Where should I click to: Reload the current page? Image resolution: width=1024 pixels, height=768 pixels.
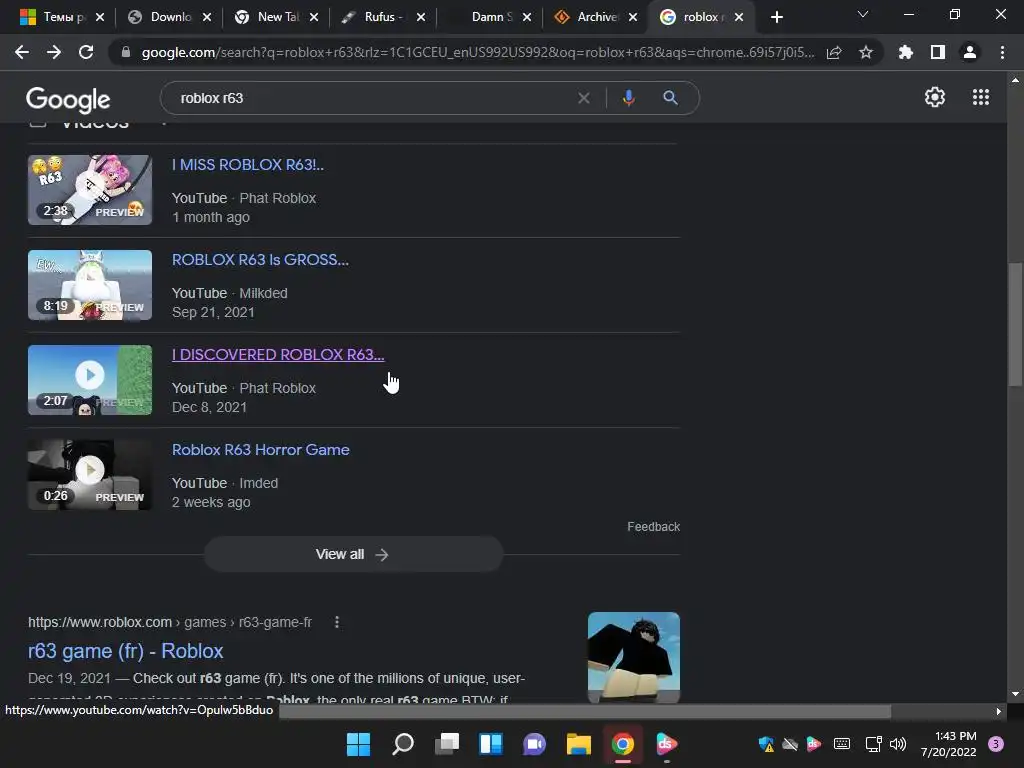[x=86, y=52]
